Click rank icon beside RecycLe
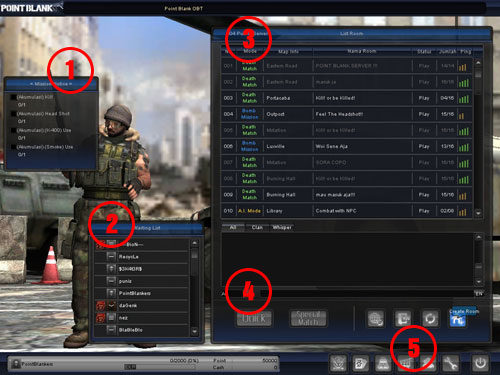The image size is (500, 375). click(111, 257)
